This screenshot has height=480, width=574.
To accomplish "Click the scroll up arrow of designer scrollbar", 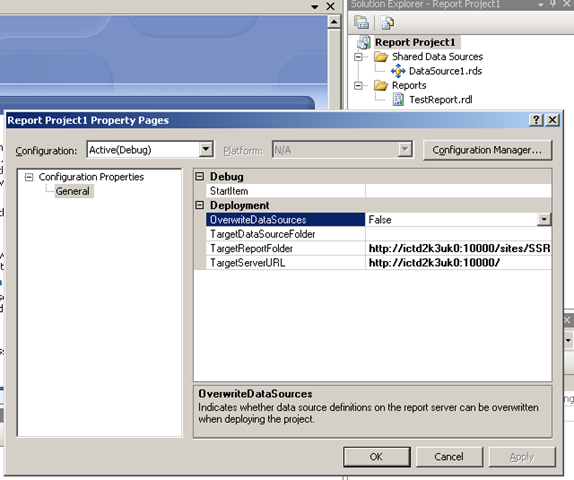I will (x=334, y=22).
